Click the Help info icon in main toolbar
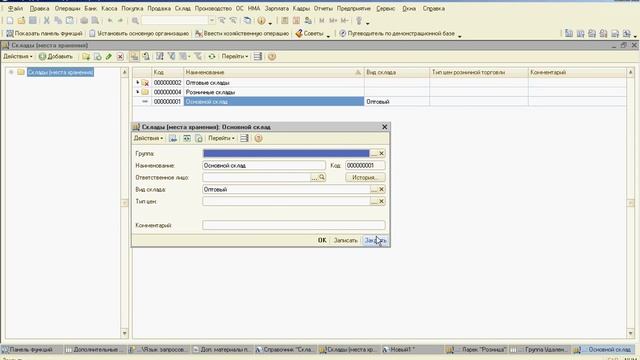This screenshot has height=360, width=640. click(x=261, y=20)
